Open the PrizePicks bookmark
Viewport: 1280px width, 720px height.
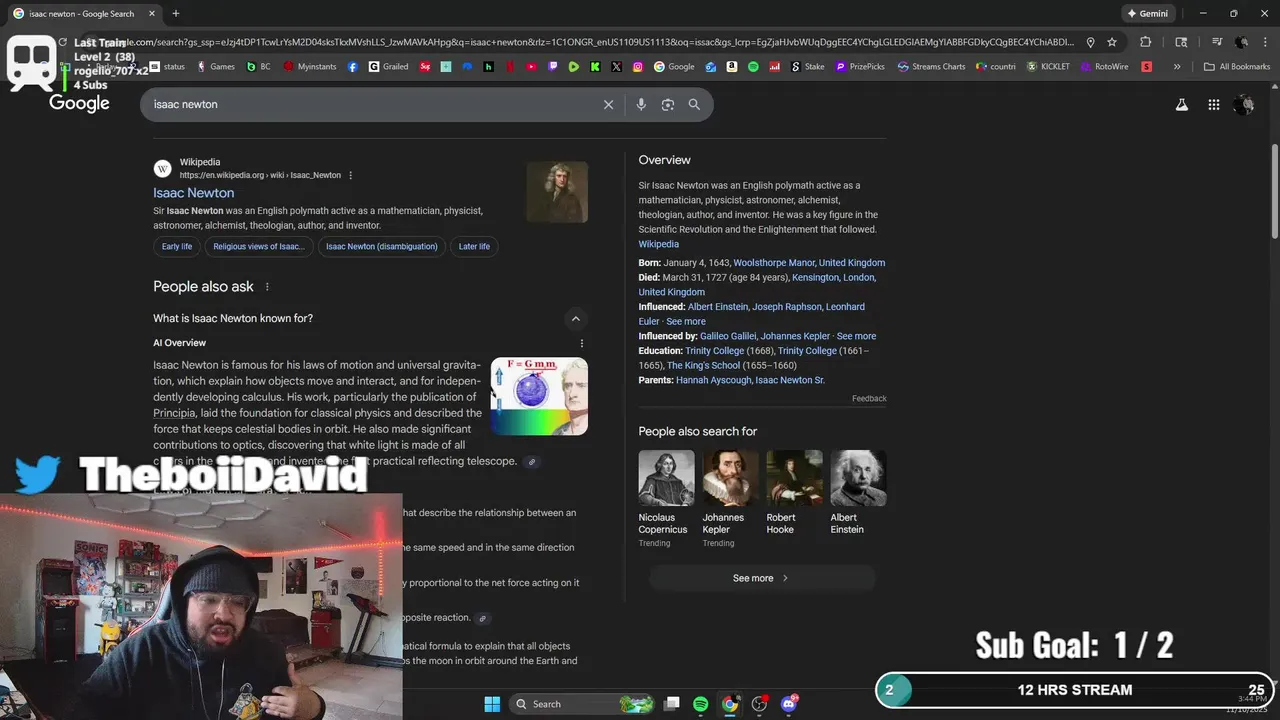860,67
